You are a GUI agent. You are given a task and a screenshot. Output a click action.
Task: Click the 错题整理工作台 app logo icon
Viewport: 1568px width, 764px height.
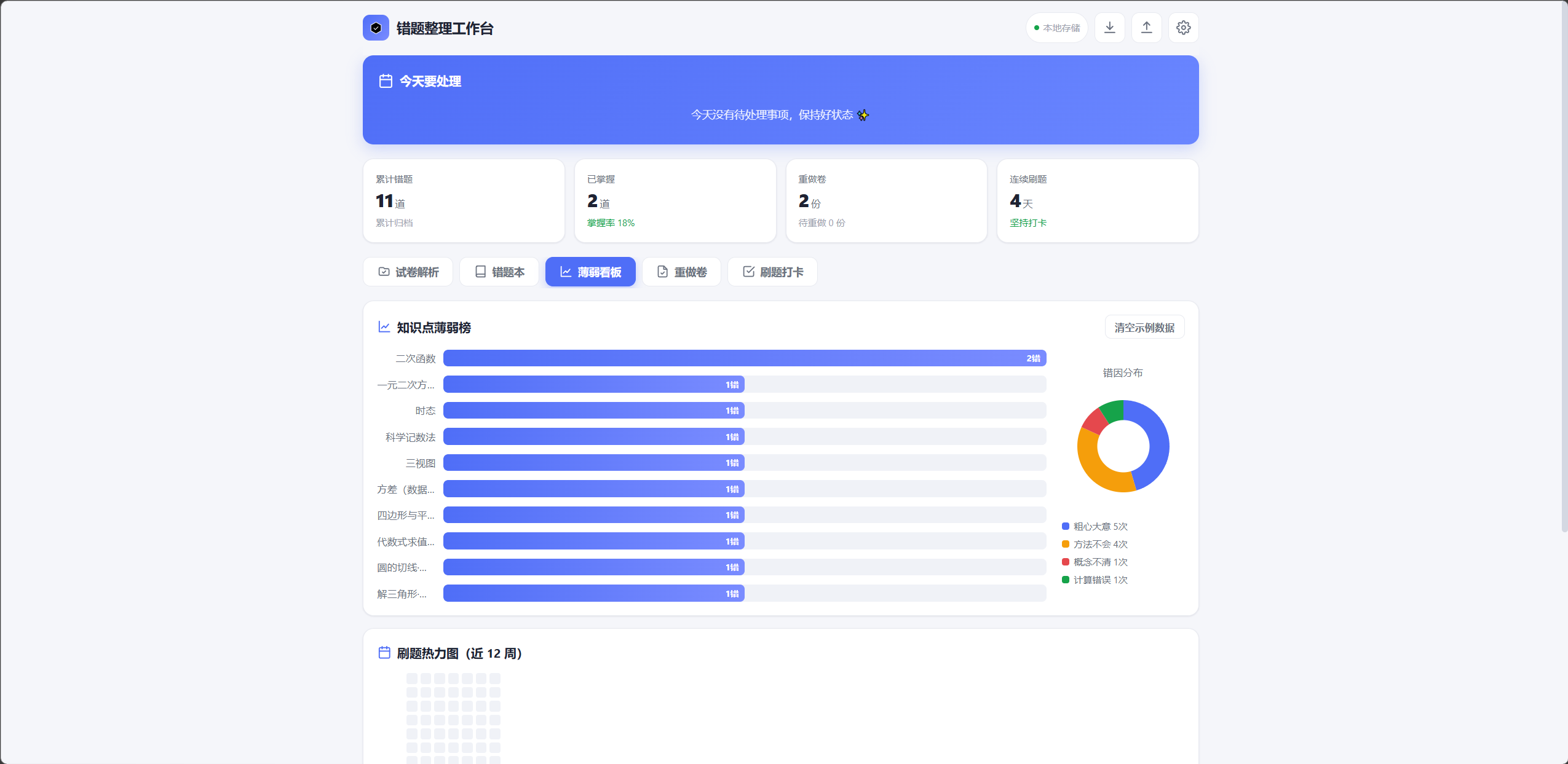click(x=376, y=28)
